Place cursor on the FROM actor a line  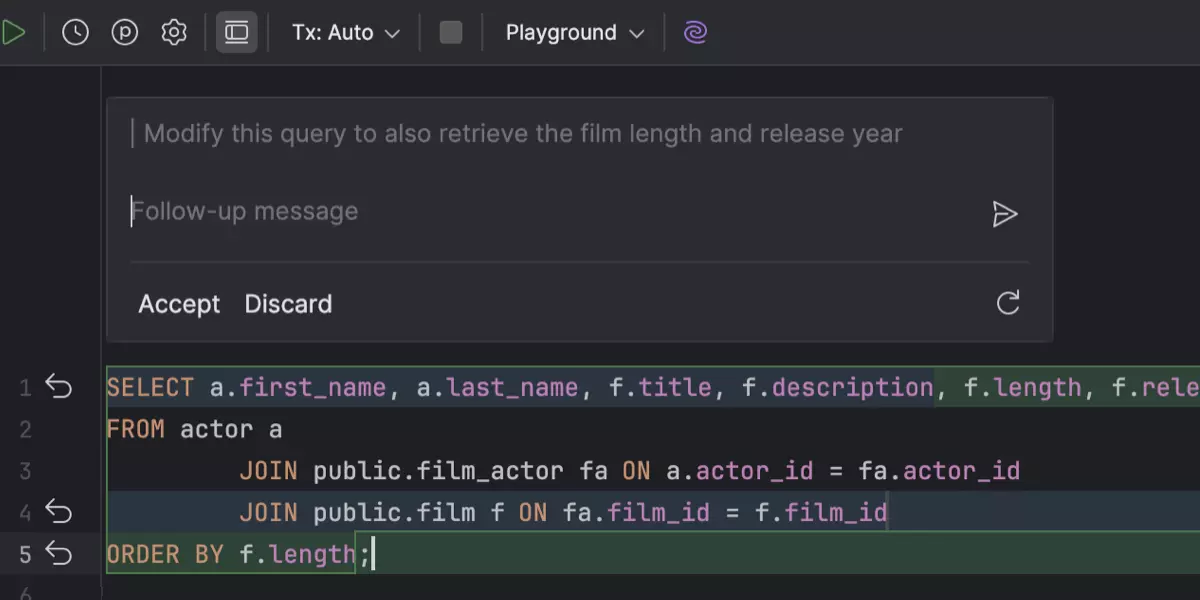pos(194,430)
